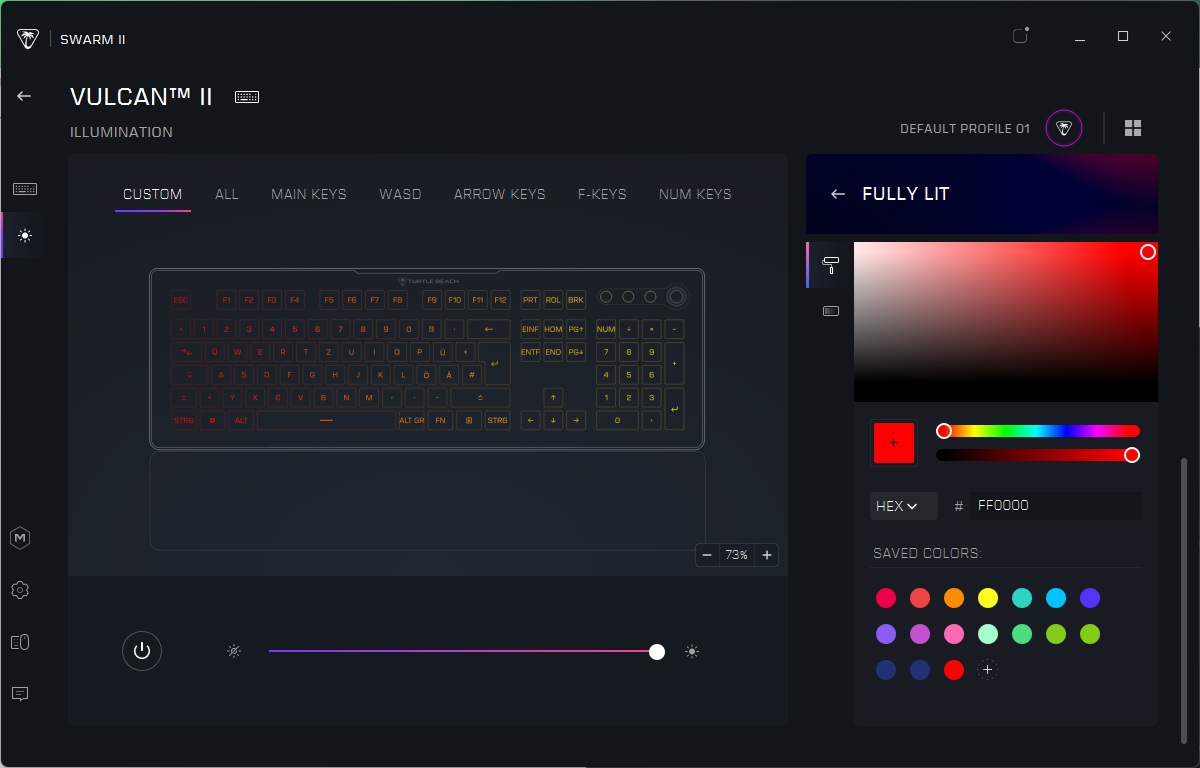Click the high brightness sun icon

691,651
